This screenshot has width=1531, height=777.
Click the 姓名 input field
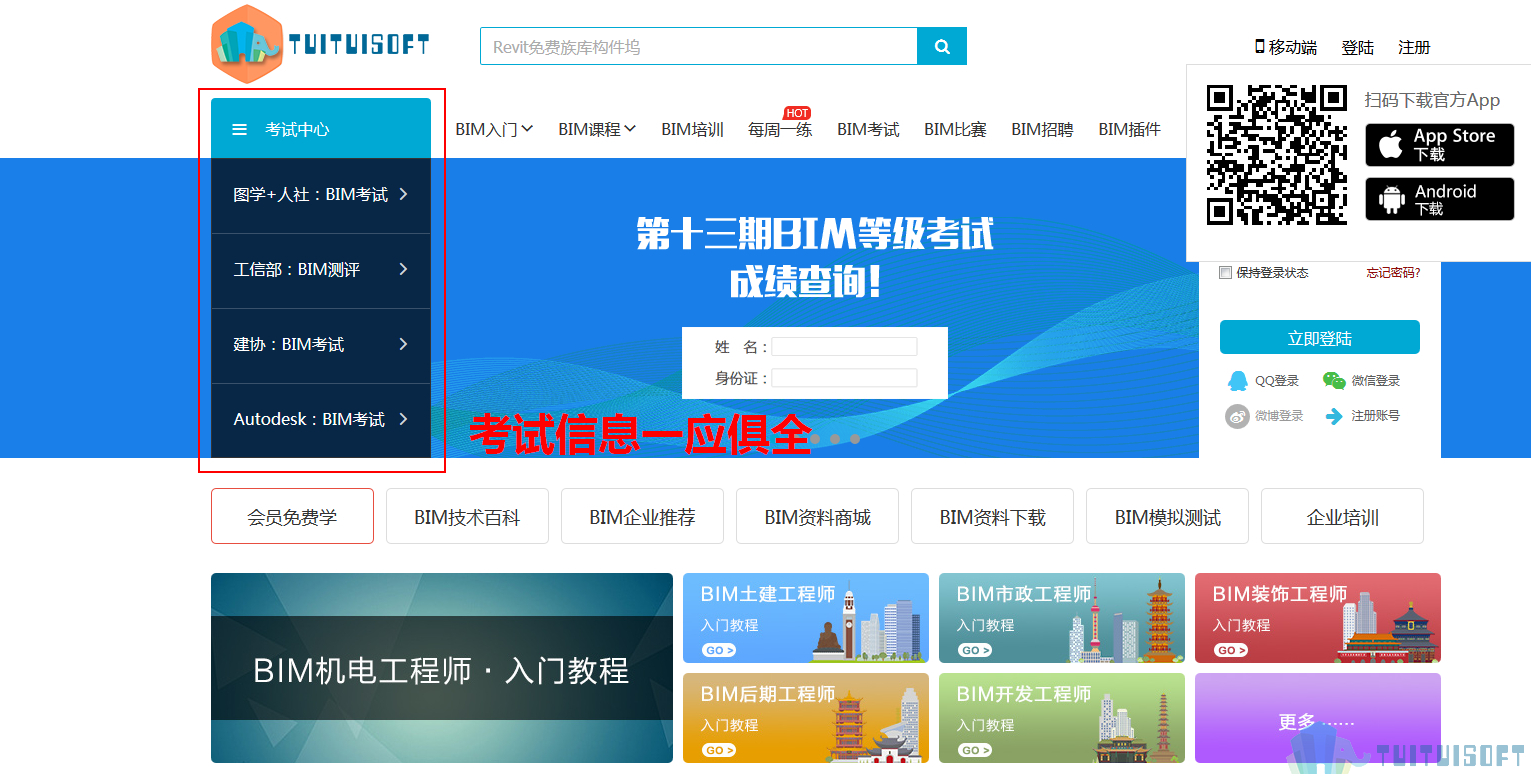coord(844,347)
